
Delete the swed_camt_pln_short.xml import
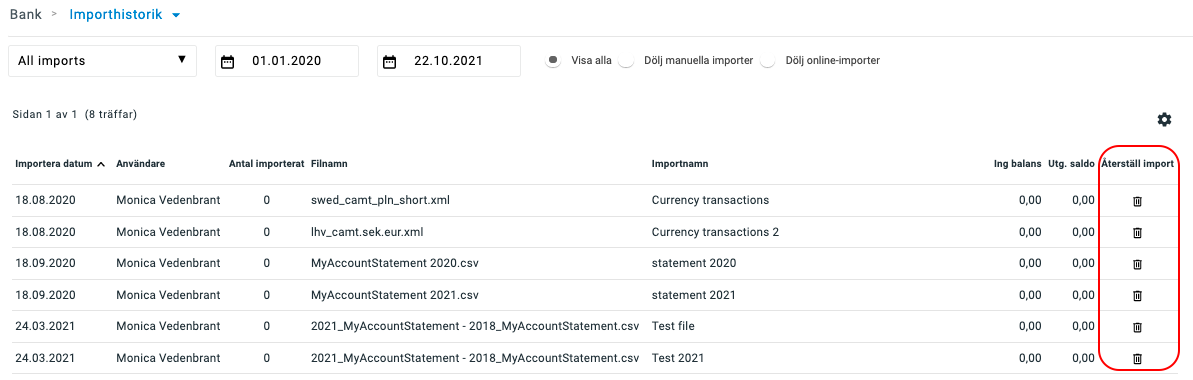tap(1137, 201)
